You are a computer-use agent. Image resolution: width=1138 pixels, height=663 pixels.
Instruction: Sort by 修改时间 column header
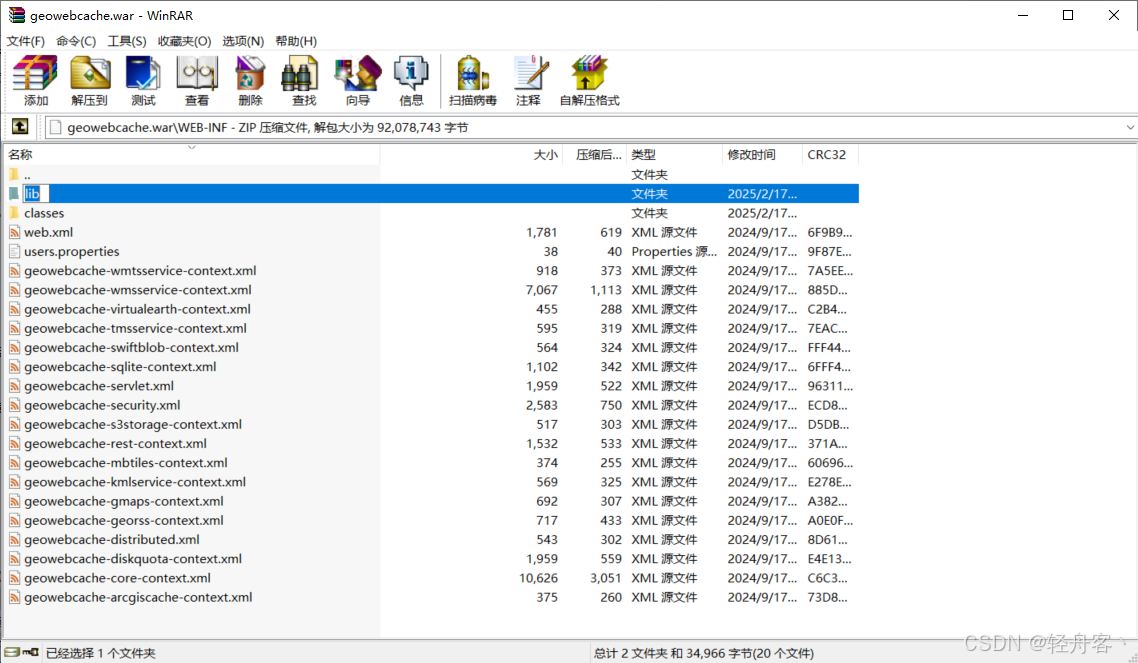pos(762,155)
